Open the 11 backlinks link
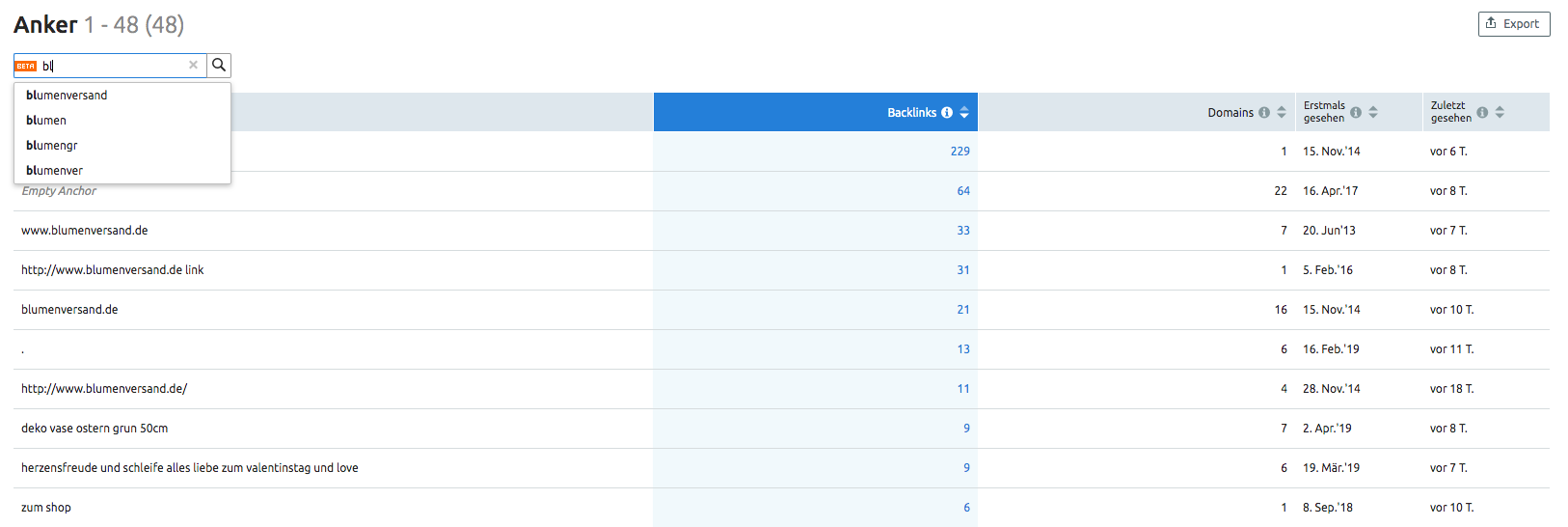This screenshot has height=527, width=1568. point(963,389)
